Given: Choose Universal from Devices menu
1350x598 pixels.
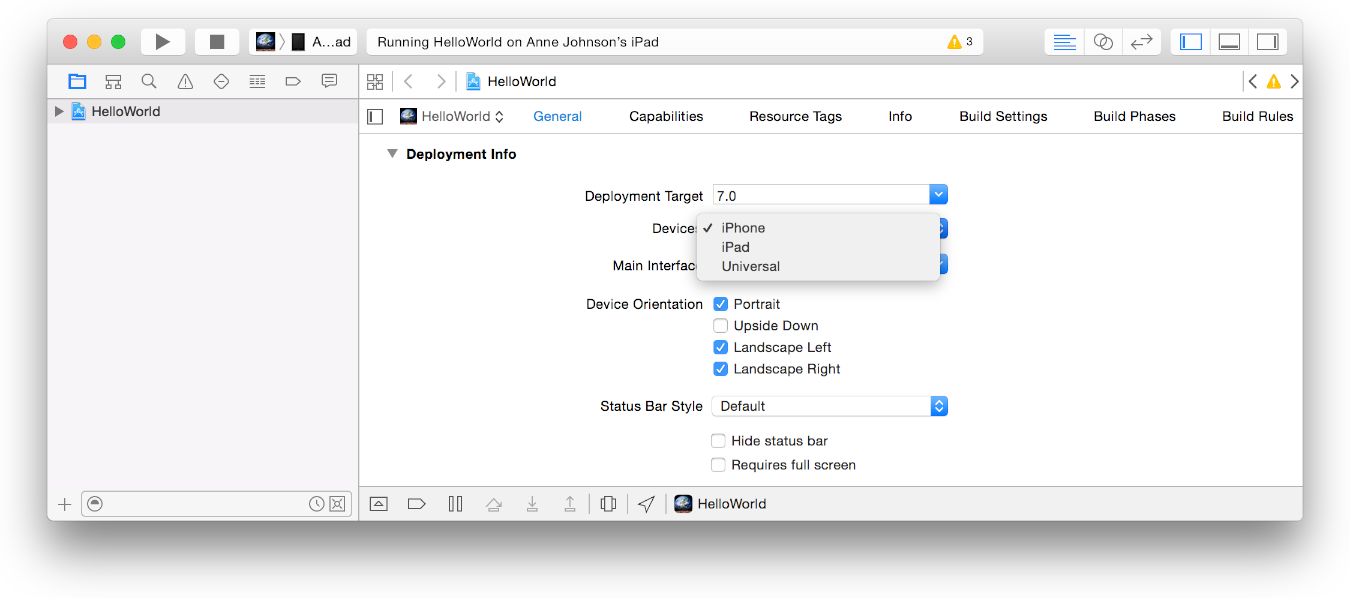Looking at the screenshot, I should click(x=818, y=266).
